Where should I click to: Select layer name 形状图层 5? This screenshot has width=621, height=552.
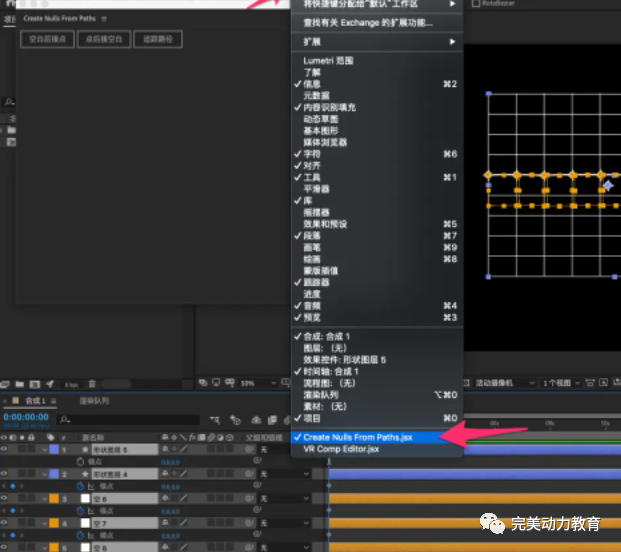point(110,450)
